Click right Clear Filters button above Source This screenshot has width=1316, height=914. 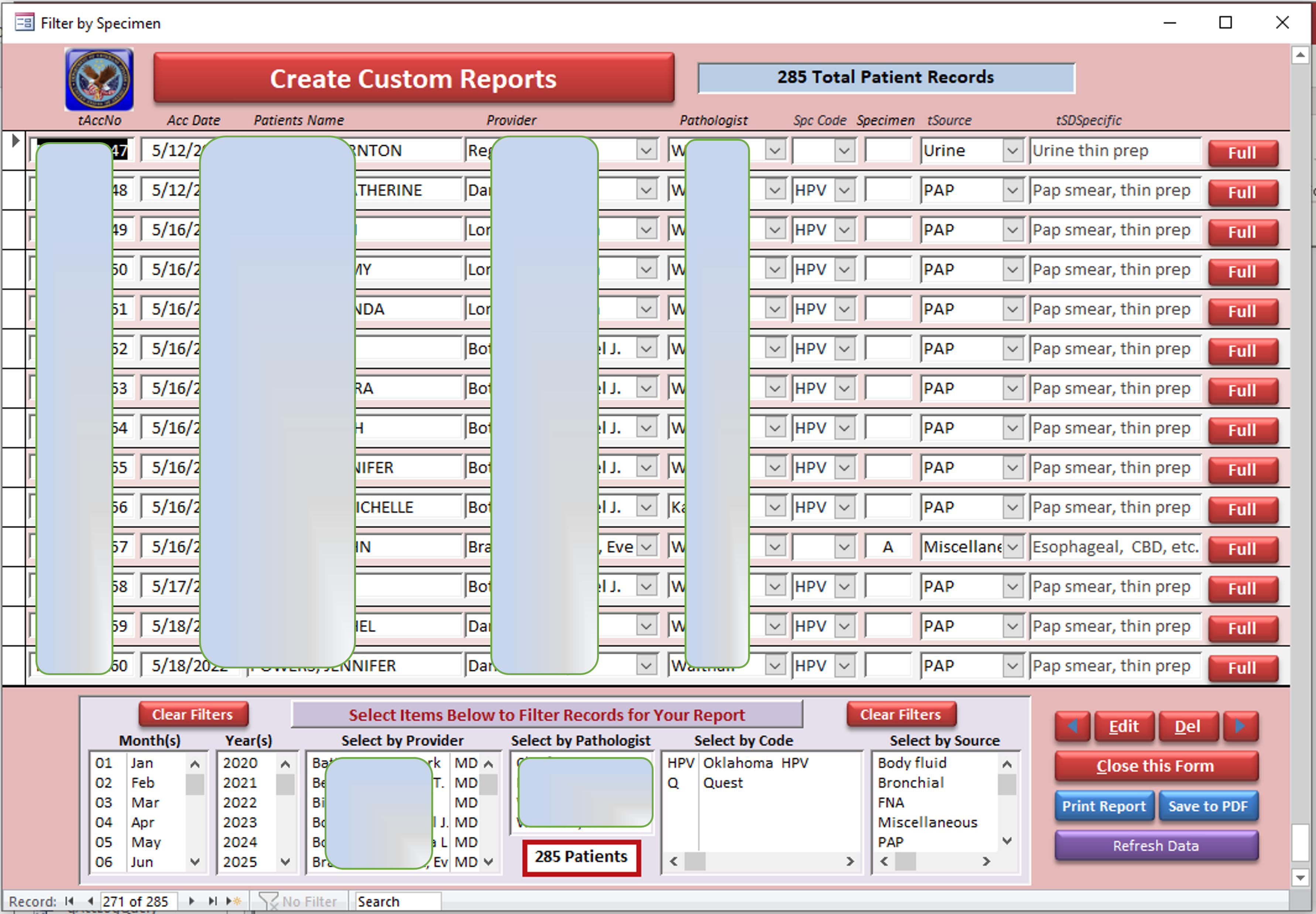point(901,714)
